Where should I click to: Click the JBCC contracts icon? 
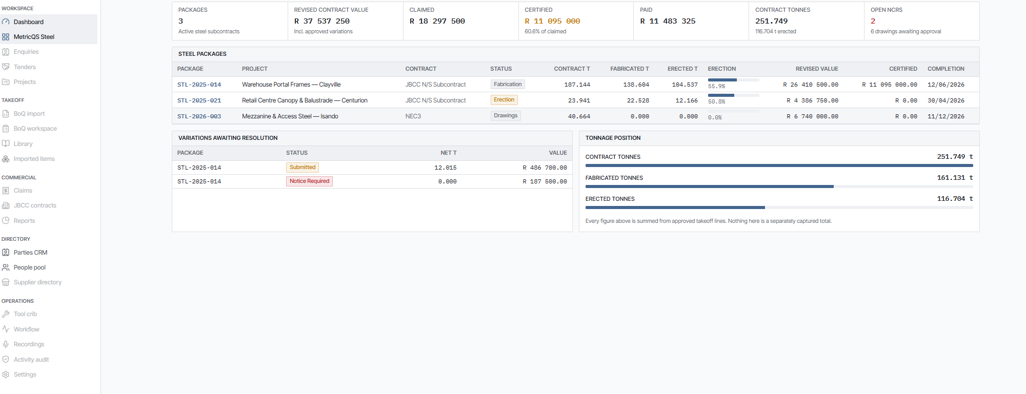click(x=6, y=206)
